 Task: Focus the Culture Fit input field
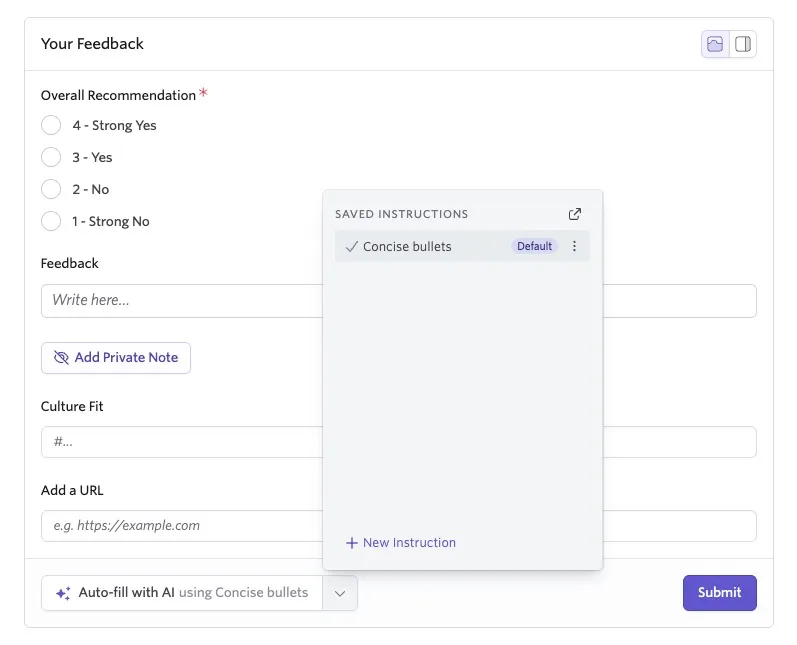tap(182, 442)
